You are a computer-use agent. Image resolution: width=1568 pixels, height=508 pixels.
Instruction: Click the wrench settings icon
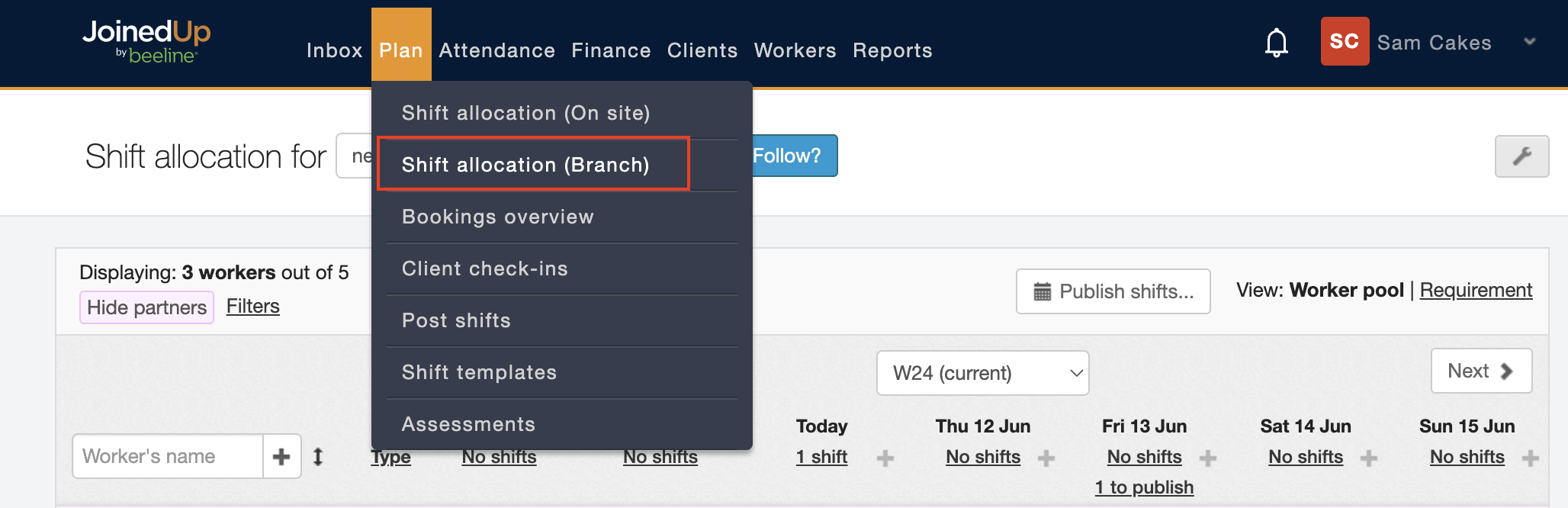[1521, 156]
